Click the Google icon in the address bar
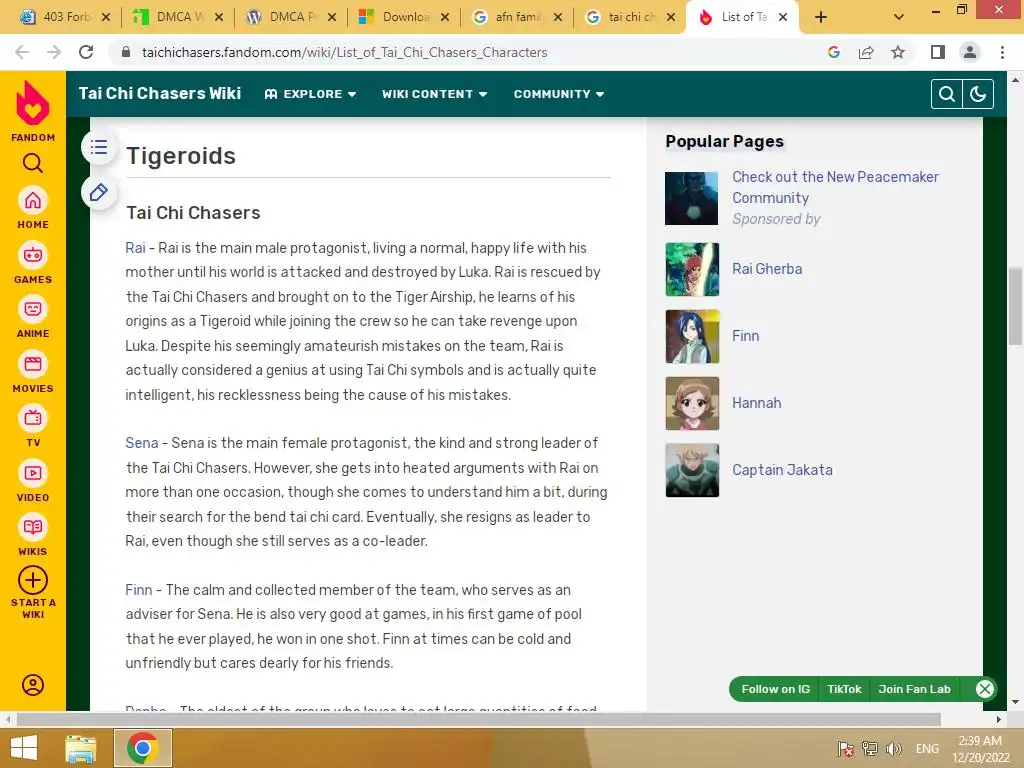1024x768 pixels. pos(834,52)
